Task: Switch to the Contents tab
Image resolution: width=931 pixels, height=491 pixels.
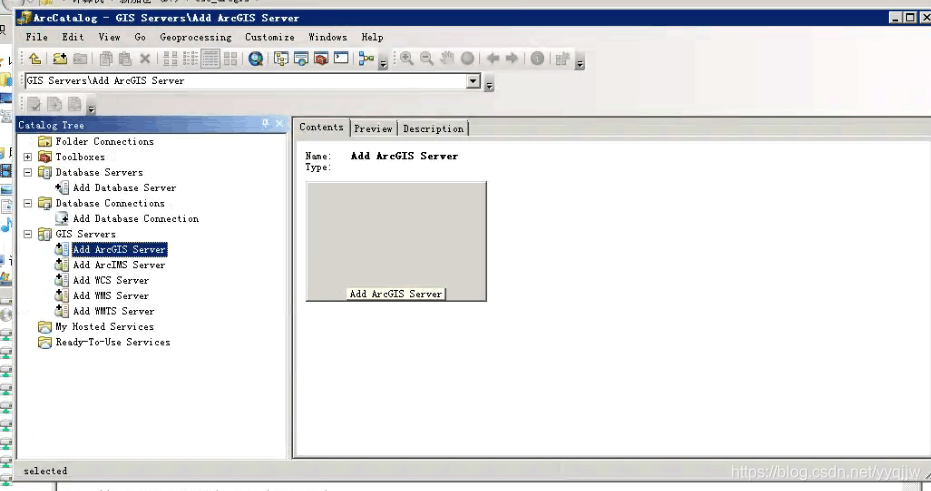Action: point(321,127)
